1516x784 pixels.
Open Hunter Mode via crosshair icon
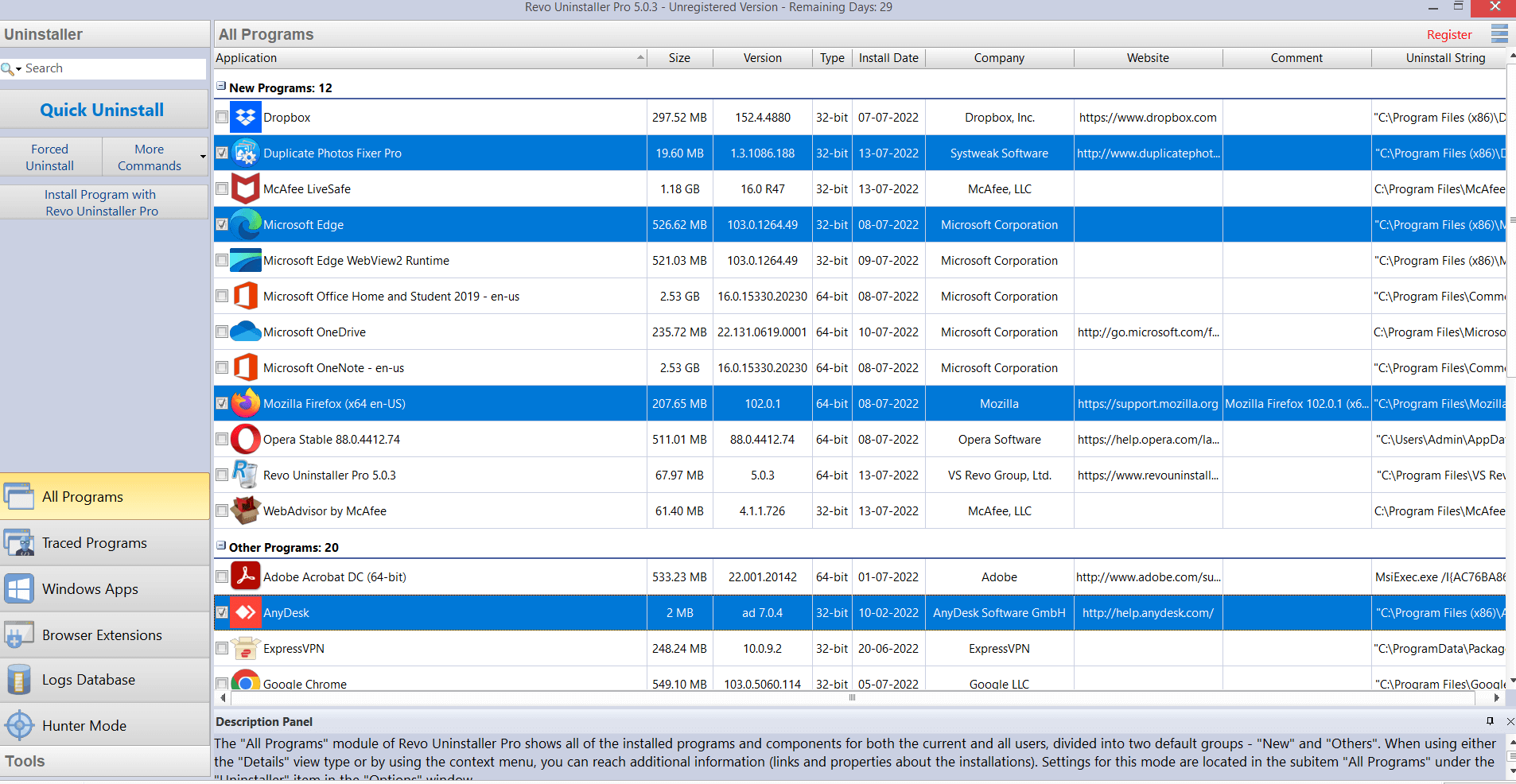point(19,725)
